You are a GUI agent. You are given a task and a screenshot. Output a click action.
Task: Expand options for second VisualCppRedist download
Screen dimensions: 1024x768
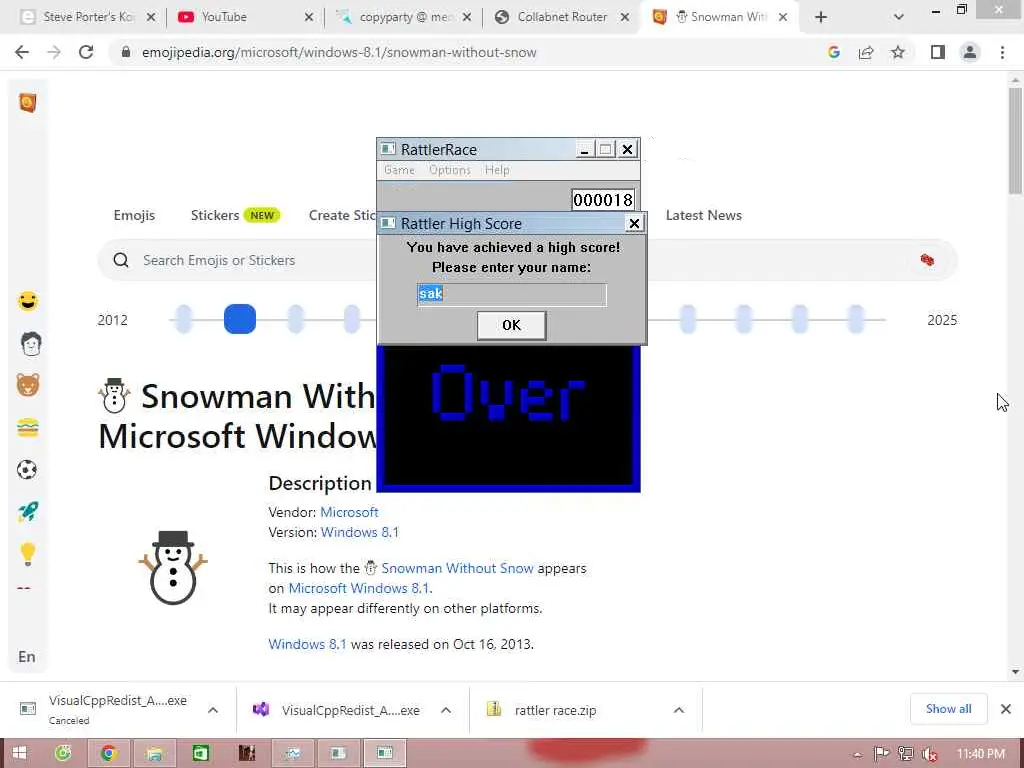pyautogui.click(x=446, y=710)
